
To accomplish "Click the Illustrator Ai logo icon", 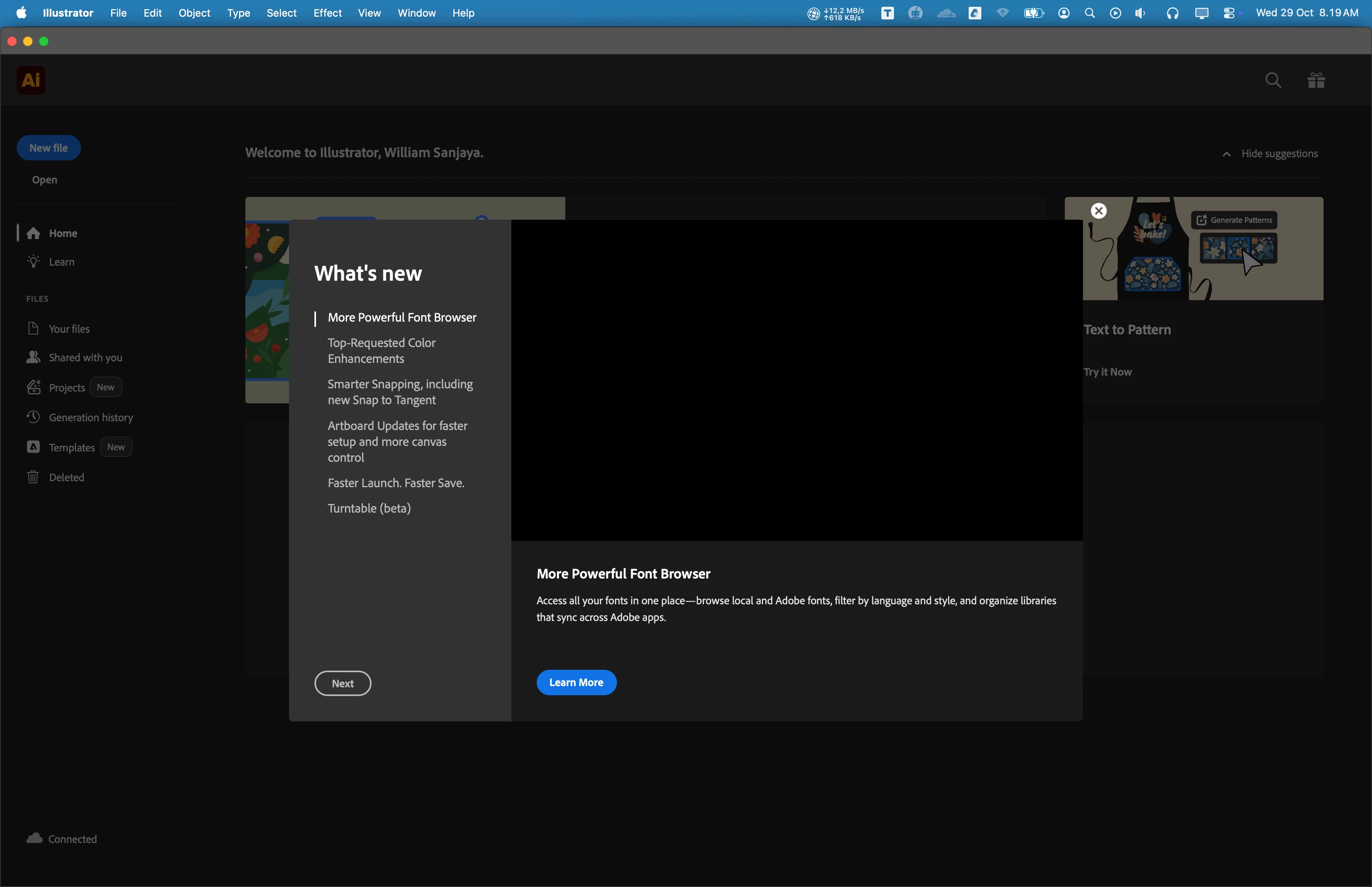I will click(x=31, y=80).
